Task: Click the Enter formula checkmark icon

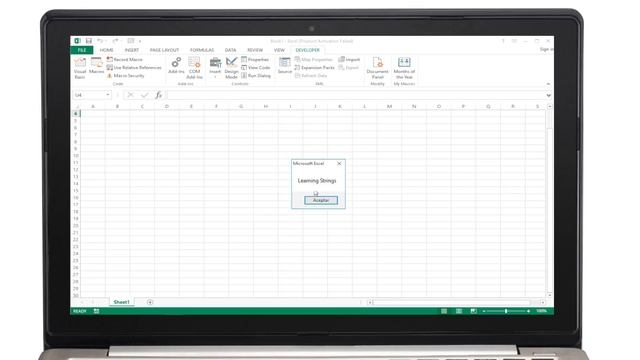Action: coord(144,95)
